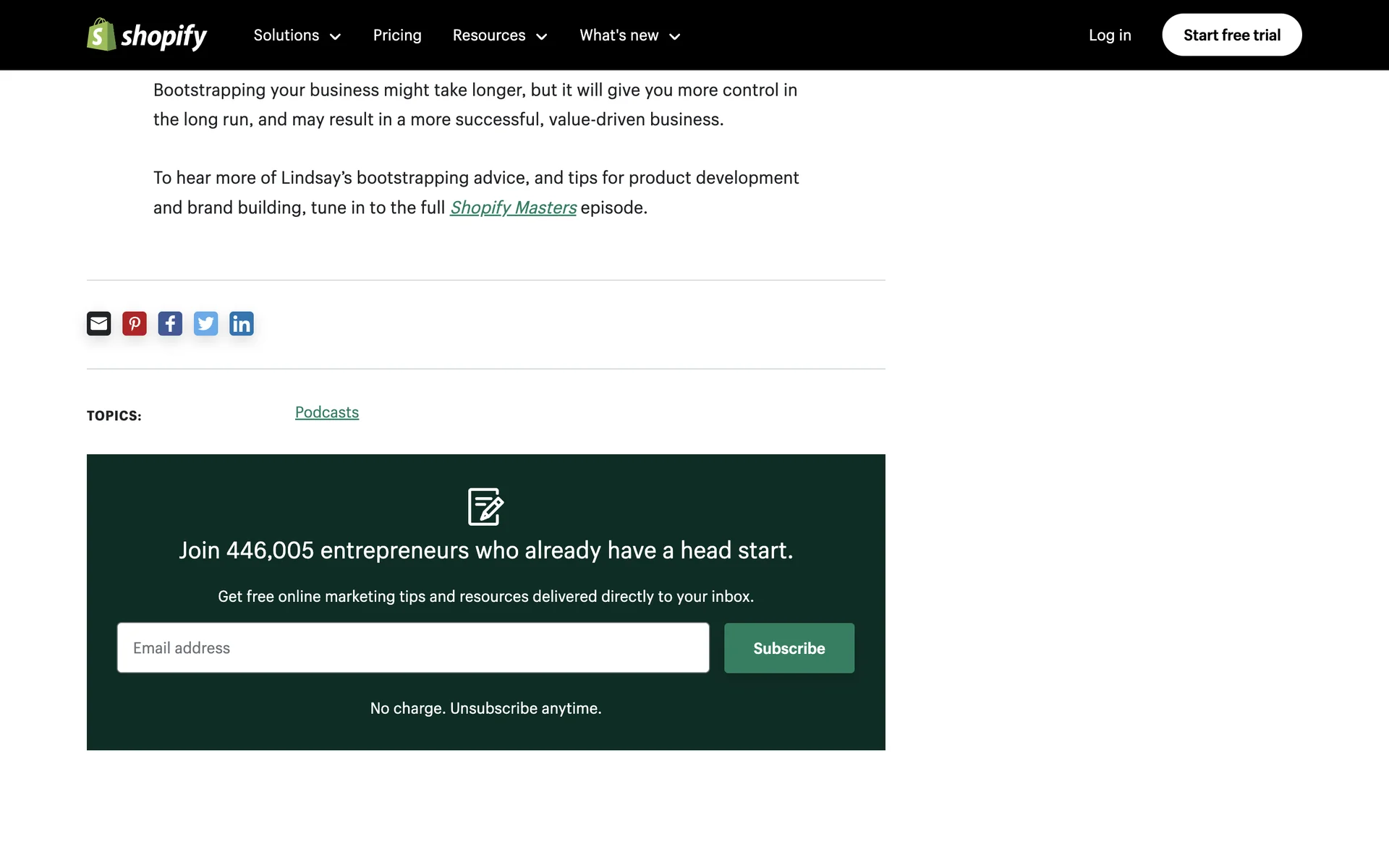Share article via email icon
Image resolution: width=1389 pixels, height=868 pixels.
pyautogui.click(x=99, y=323)
